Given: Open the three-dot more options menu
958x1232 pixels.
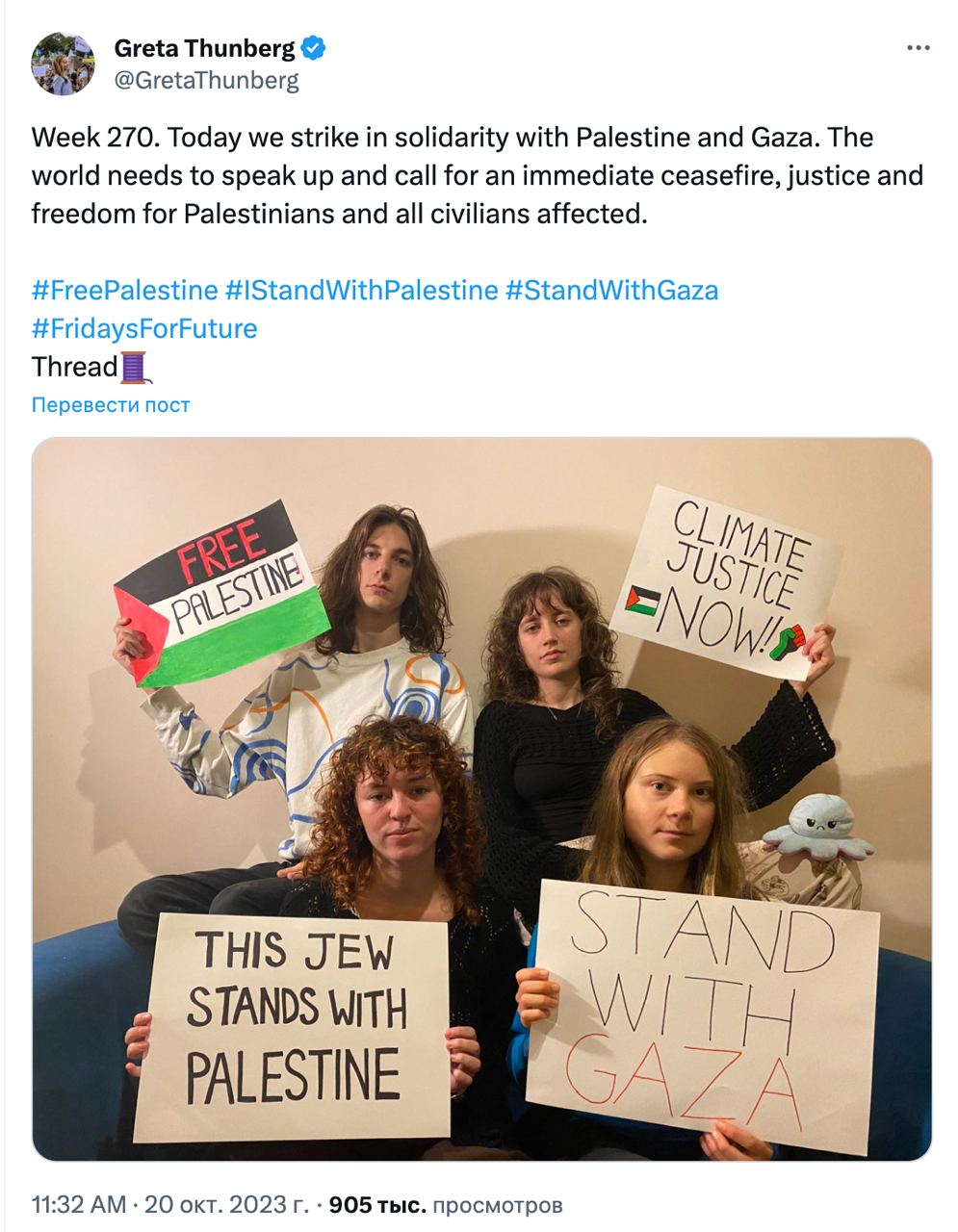Looking at the screenshot, I should tap(919, 48).
